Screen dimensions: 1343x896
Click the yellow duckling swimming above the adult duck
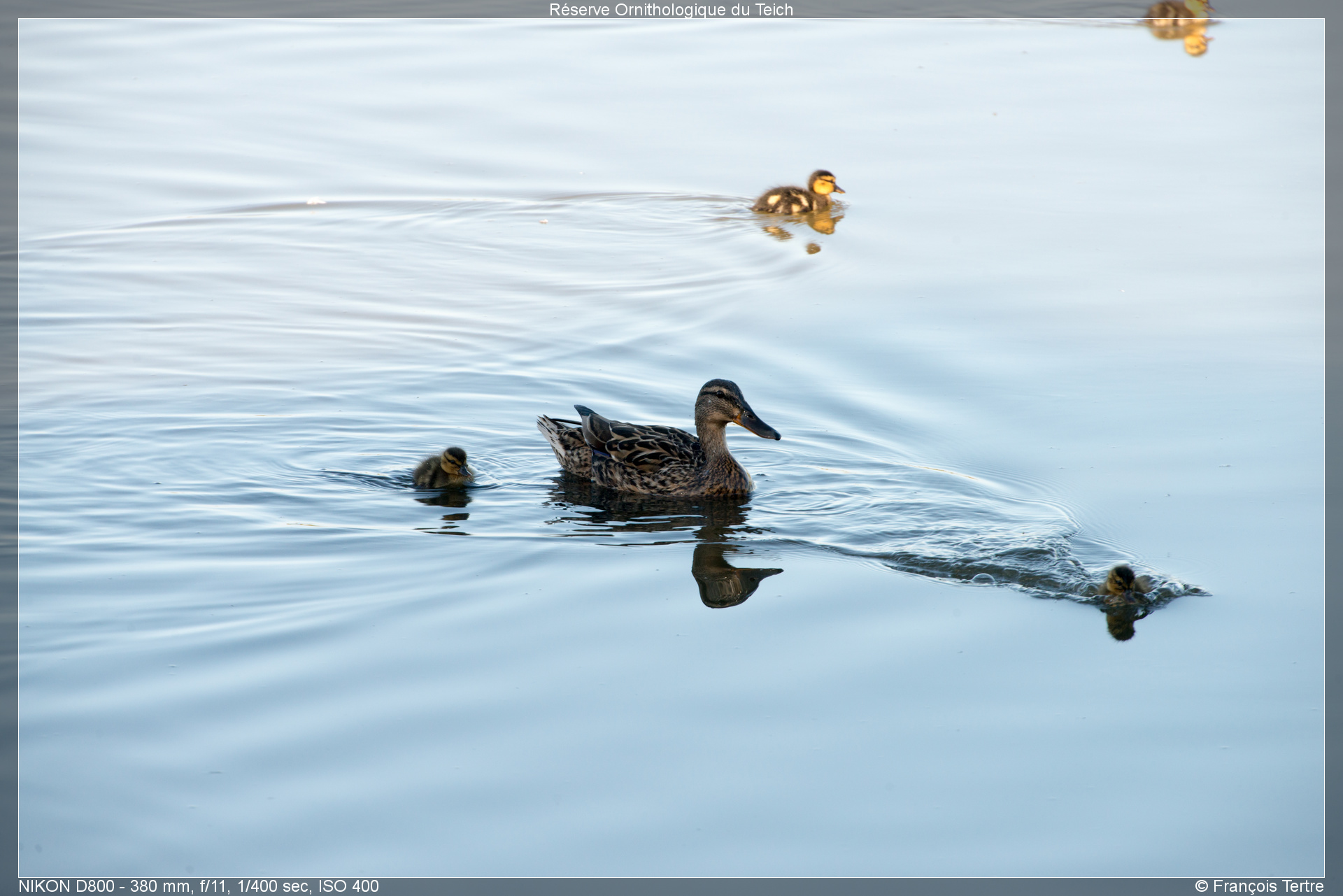click(x=798, y=192)
